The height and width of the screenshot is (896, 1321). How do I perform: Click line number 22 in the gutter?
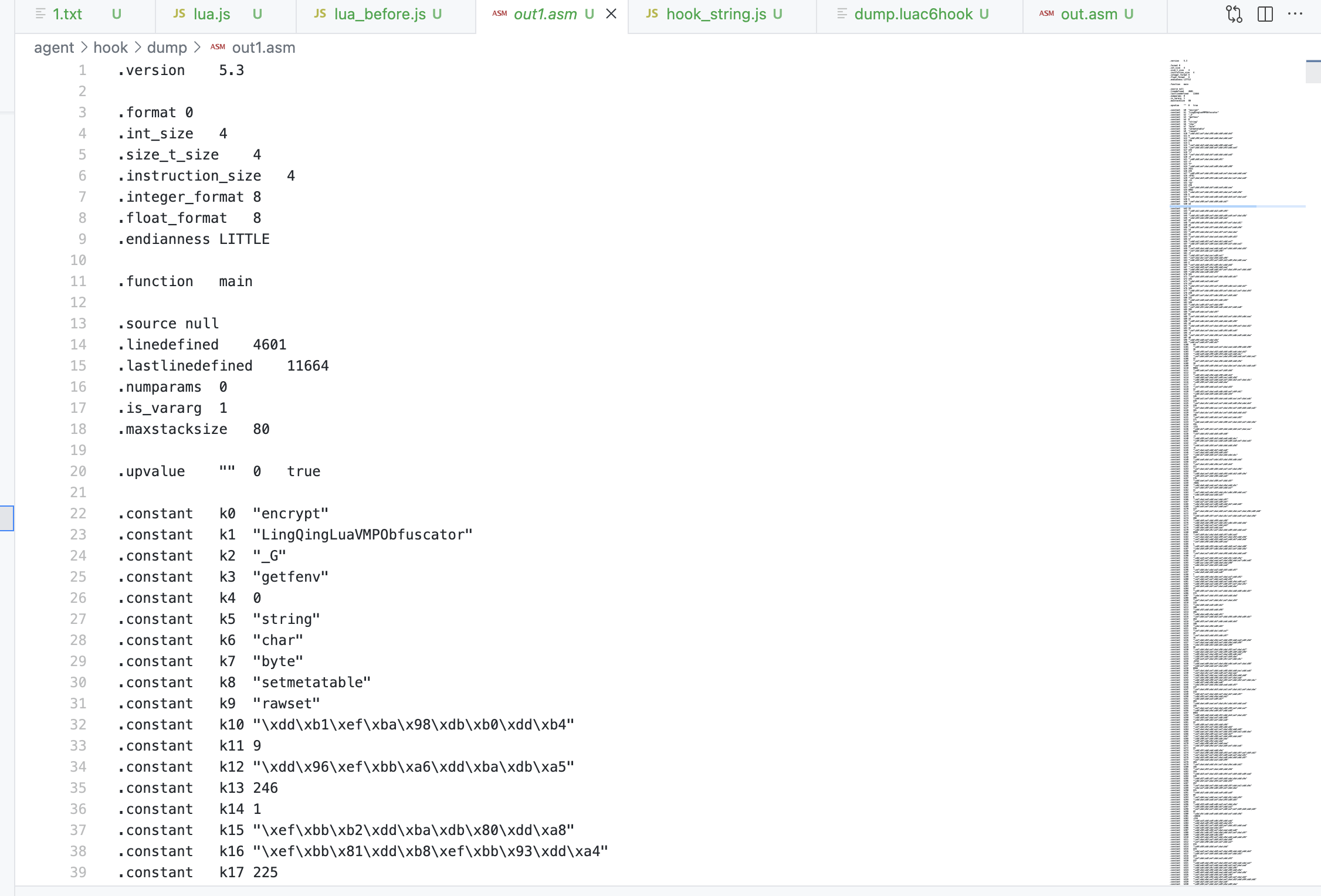click(x=78, y=514)
